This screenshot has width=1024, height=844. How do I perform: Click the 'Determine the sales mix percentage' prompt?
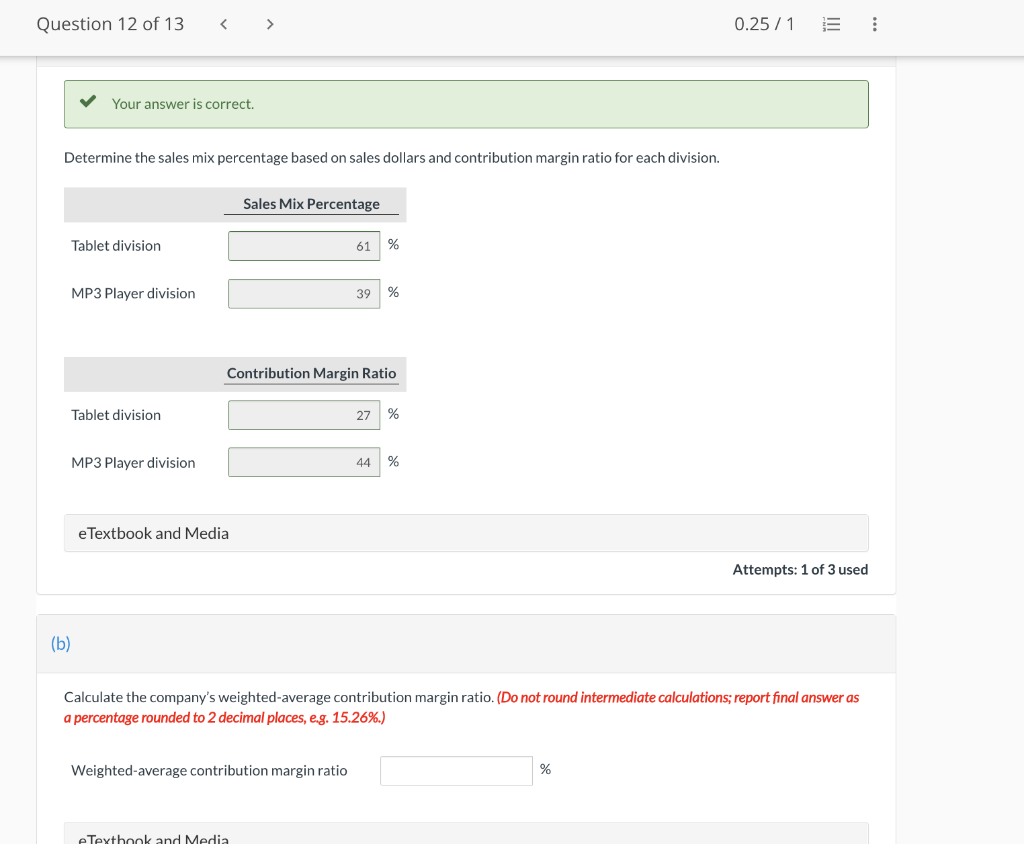coord(392,157)
